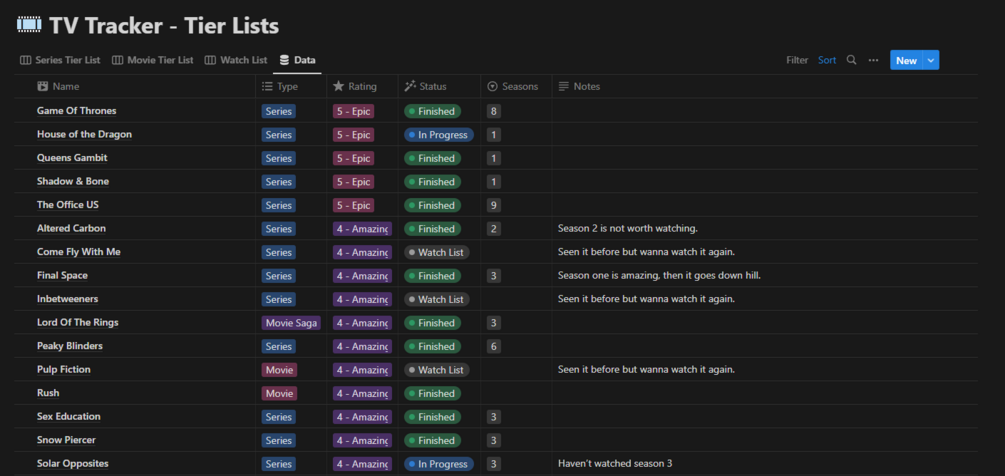Open the Queens Gambit entry

[72, 158]
